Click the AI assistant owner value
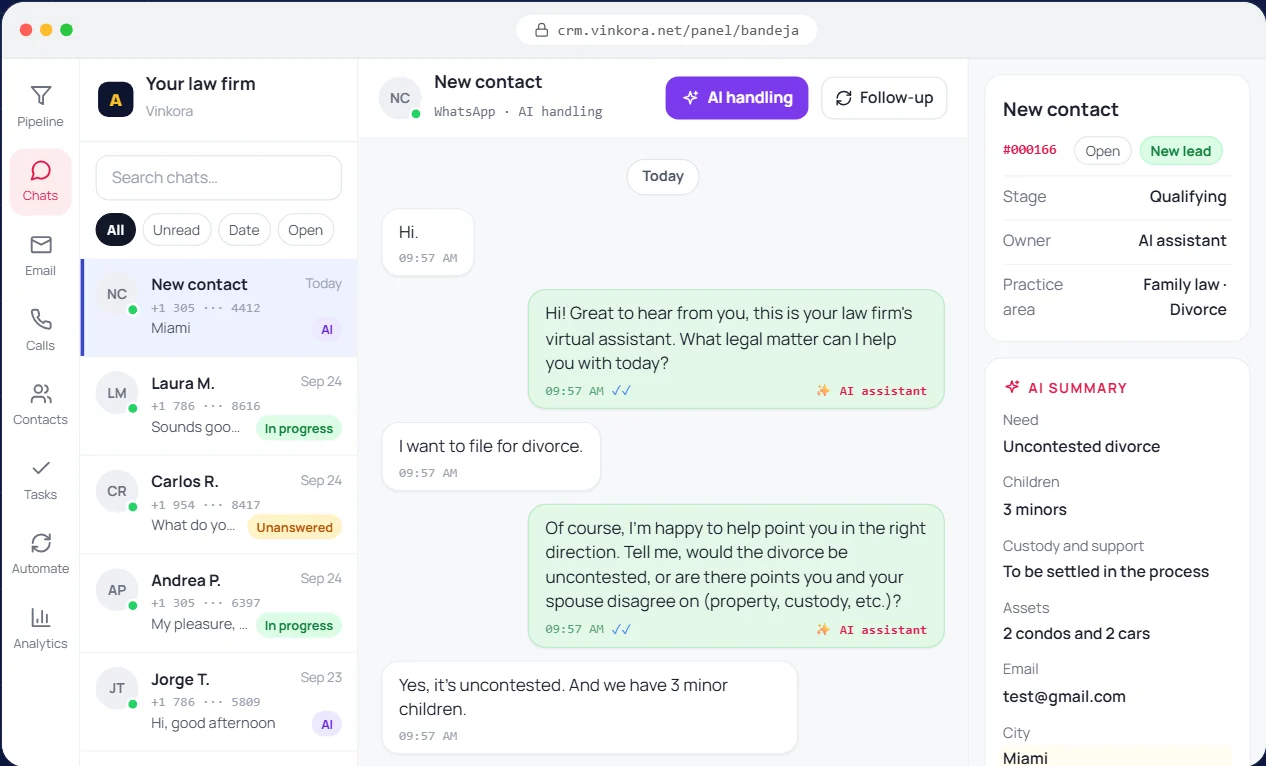This screenshot has height=766, width=1266. [1183, 241]
